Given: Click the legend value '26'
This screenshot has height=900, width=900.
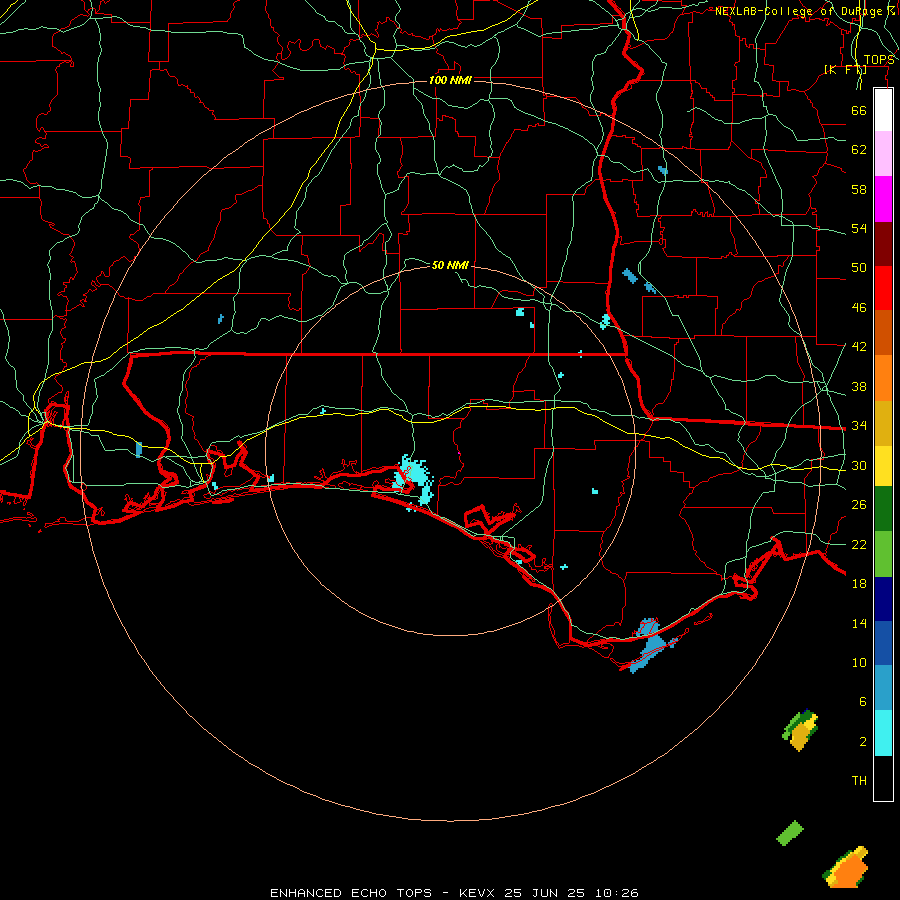Looking at the screenshot, I should [x=859, y=505].
